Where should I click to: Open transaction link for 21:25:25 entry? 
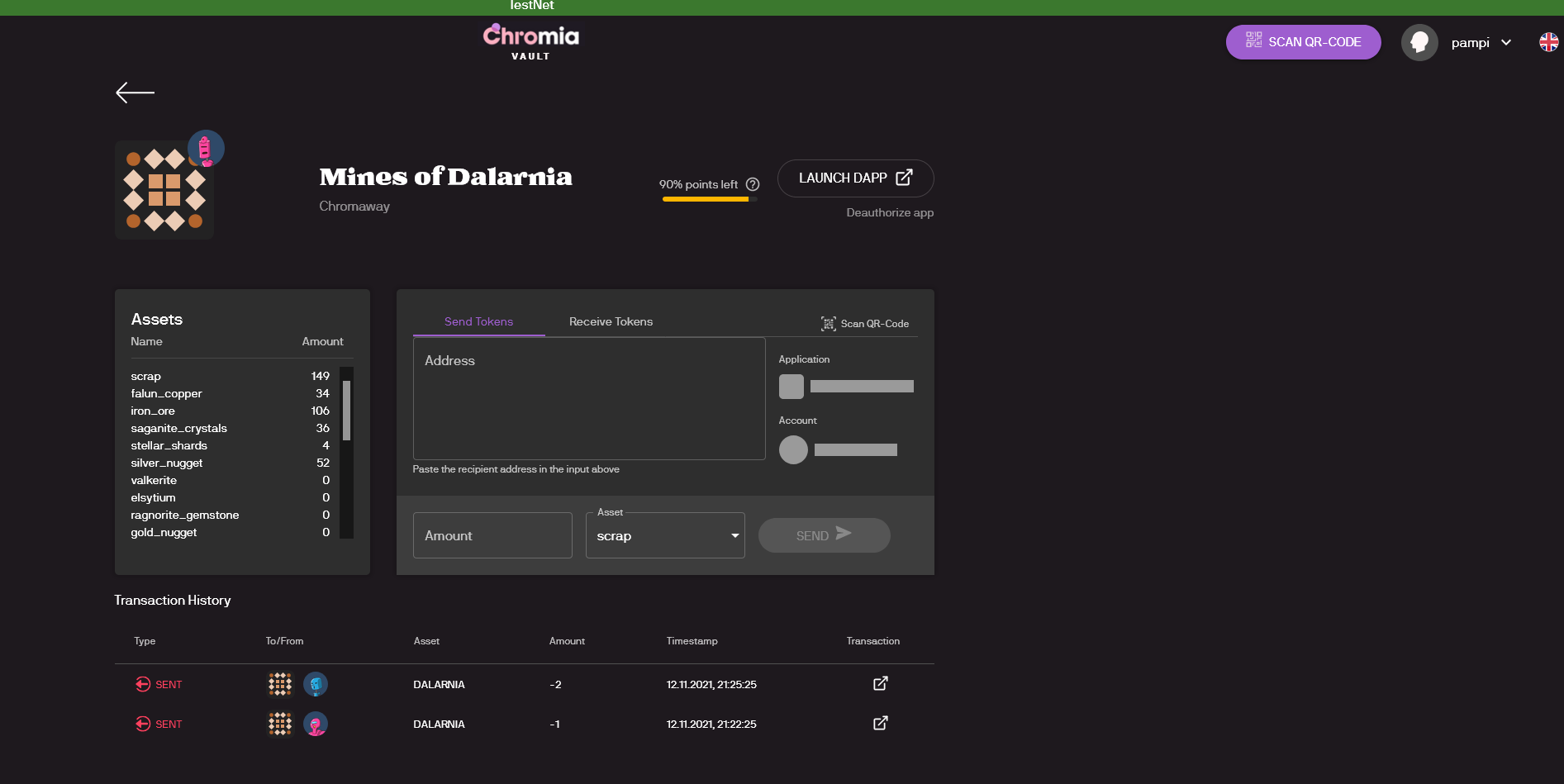[x=881, y=683]
